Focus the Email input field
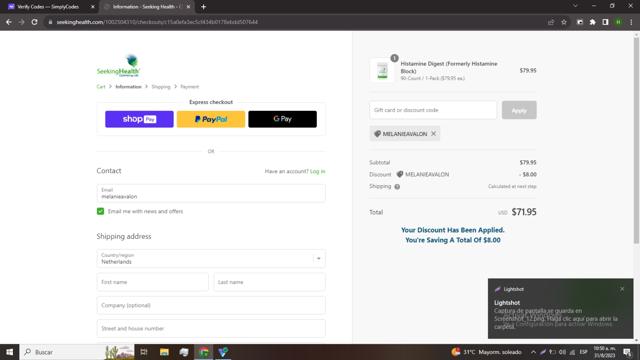This screenshot has width=640, height=360. point(211,193)
